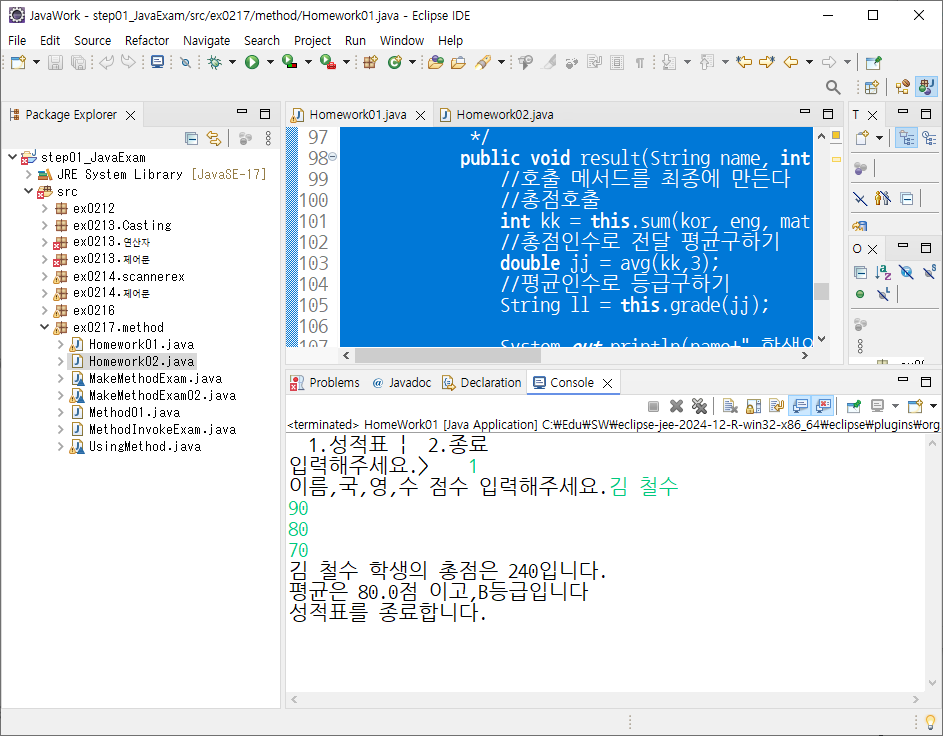Open the New wizard dropdown arrow

pos(36,62)
